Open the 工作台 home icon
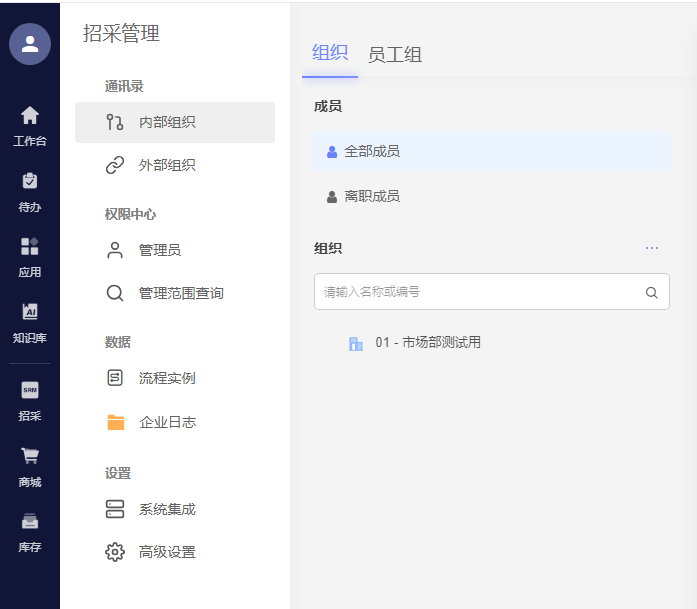The height and width of the screenshot is (609, 697). (30, 116)
